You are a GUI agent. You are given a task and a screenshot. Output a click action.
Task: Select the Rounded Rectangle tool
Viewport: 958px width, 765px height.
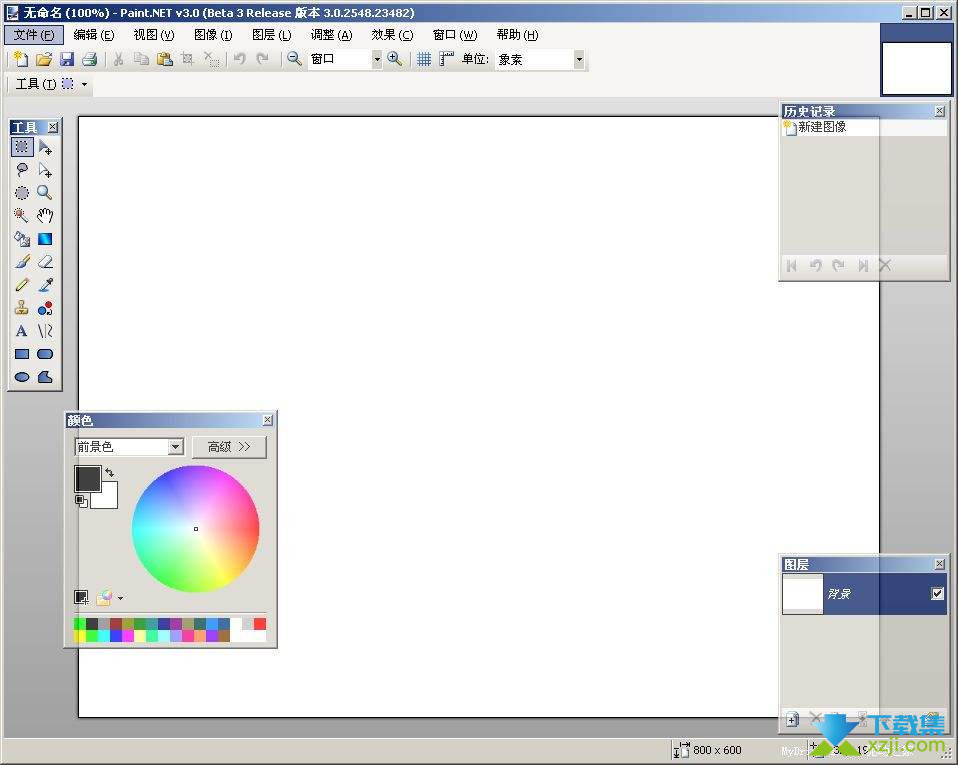(45, 354)
